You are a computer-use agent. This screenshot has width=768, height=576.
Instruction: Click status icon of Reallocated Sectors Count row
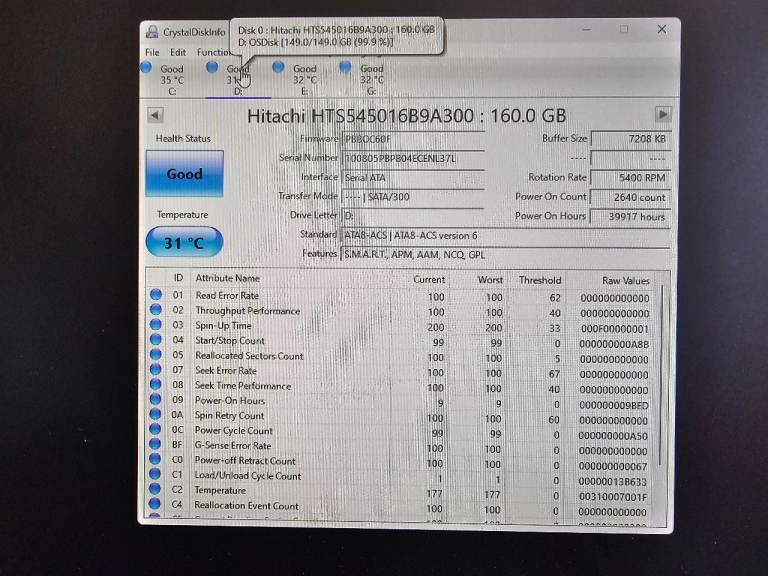(156, 354)
